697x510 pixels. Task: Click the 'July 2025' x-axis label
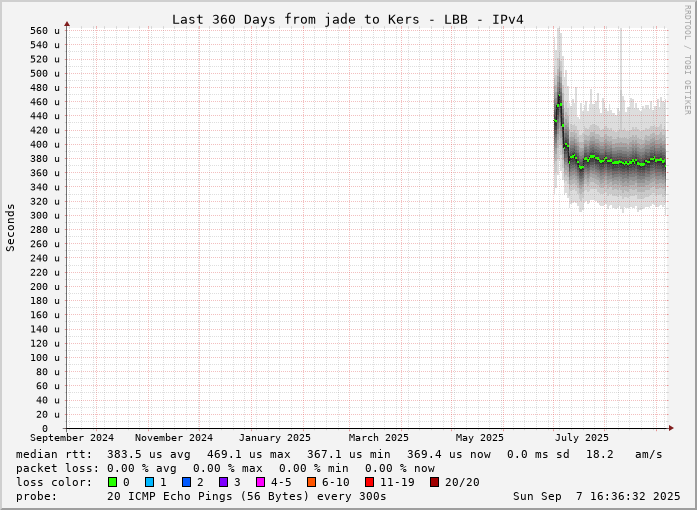581,438
